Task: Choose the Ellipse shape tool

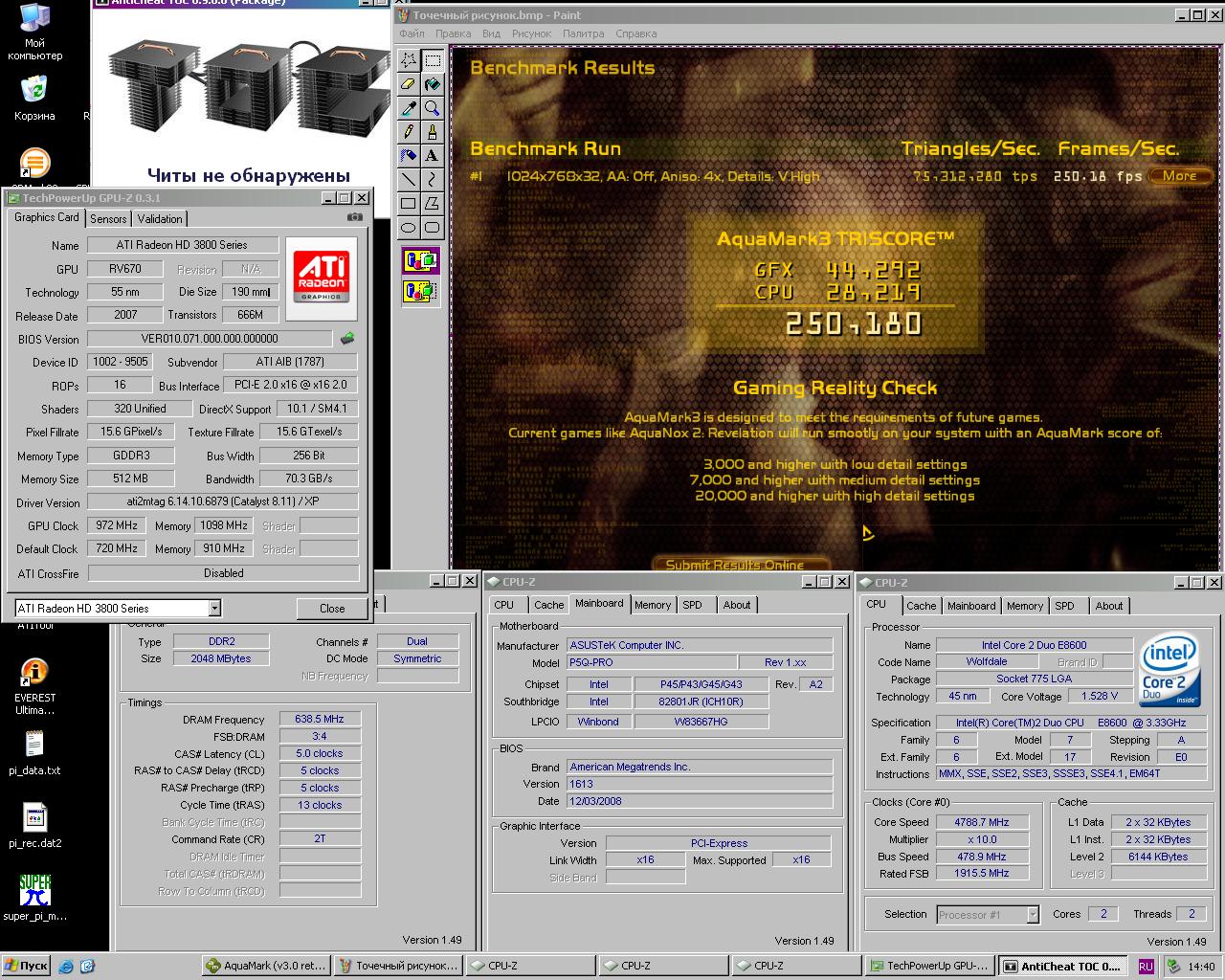Action: click(409, 227)
